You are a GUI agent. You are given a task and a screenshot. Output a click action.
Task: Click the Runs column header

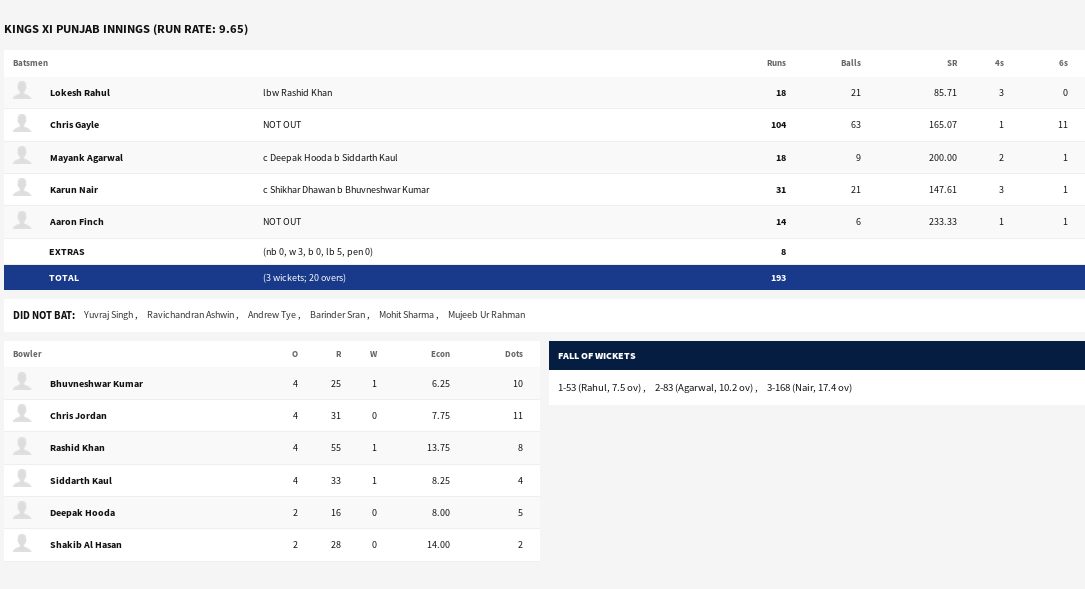point(776,63)
